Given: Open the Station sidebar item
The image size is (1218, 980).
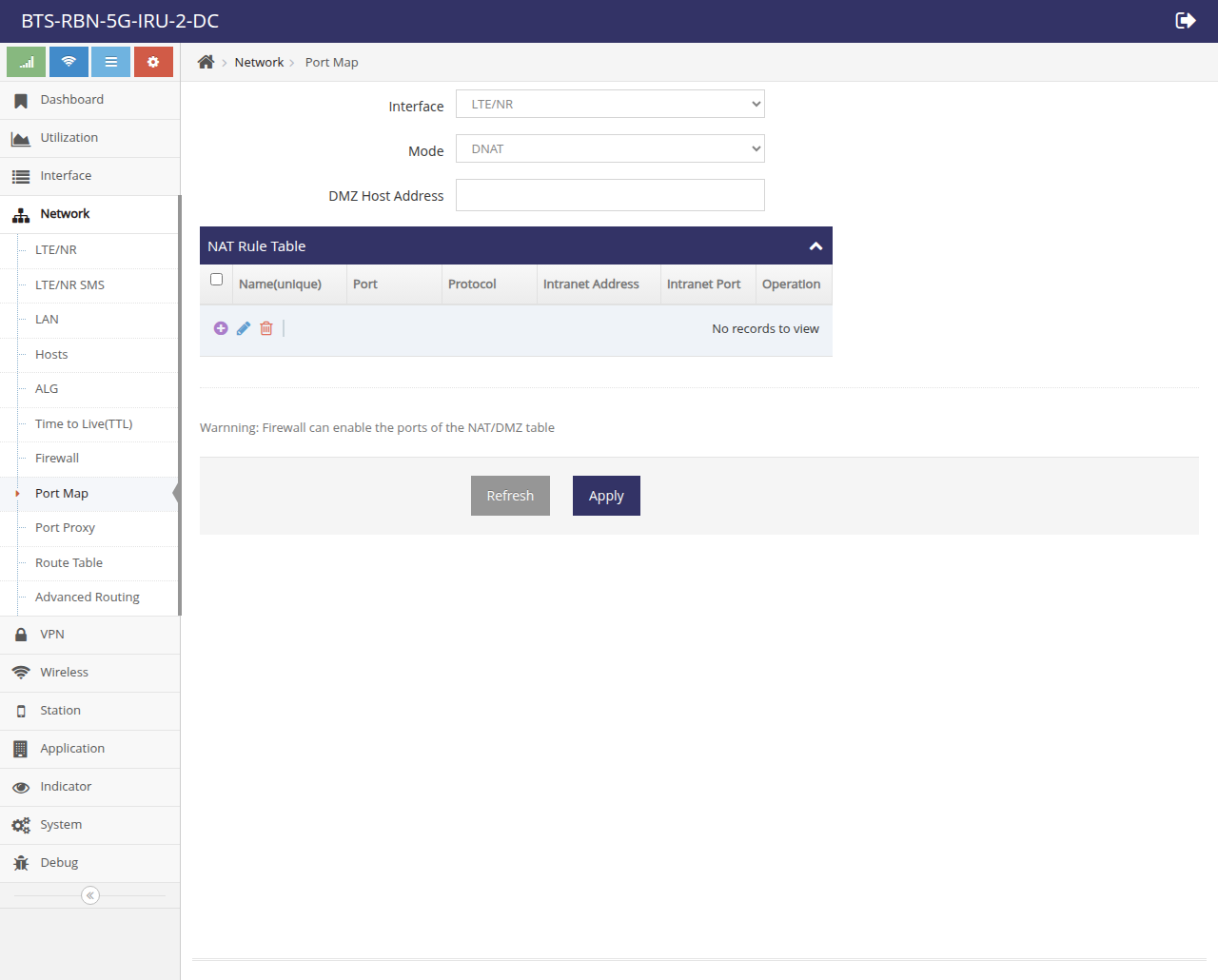Looking at the screenshot, I should 89,711.
